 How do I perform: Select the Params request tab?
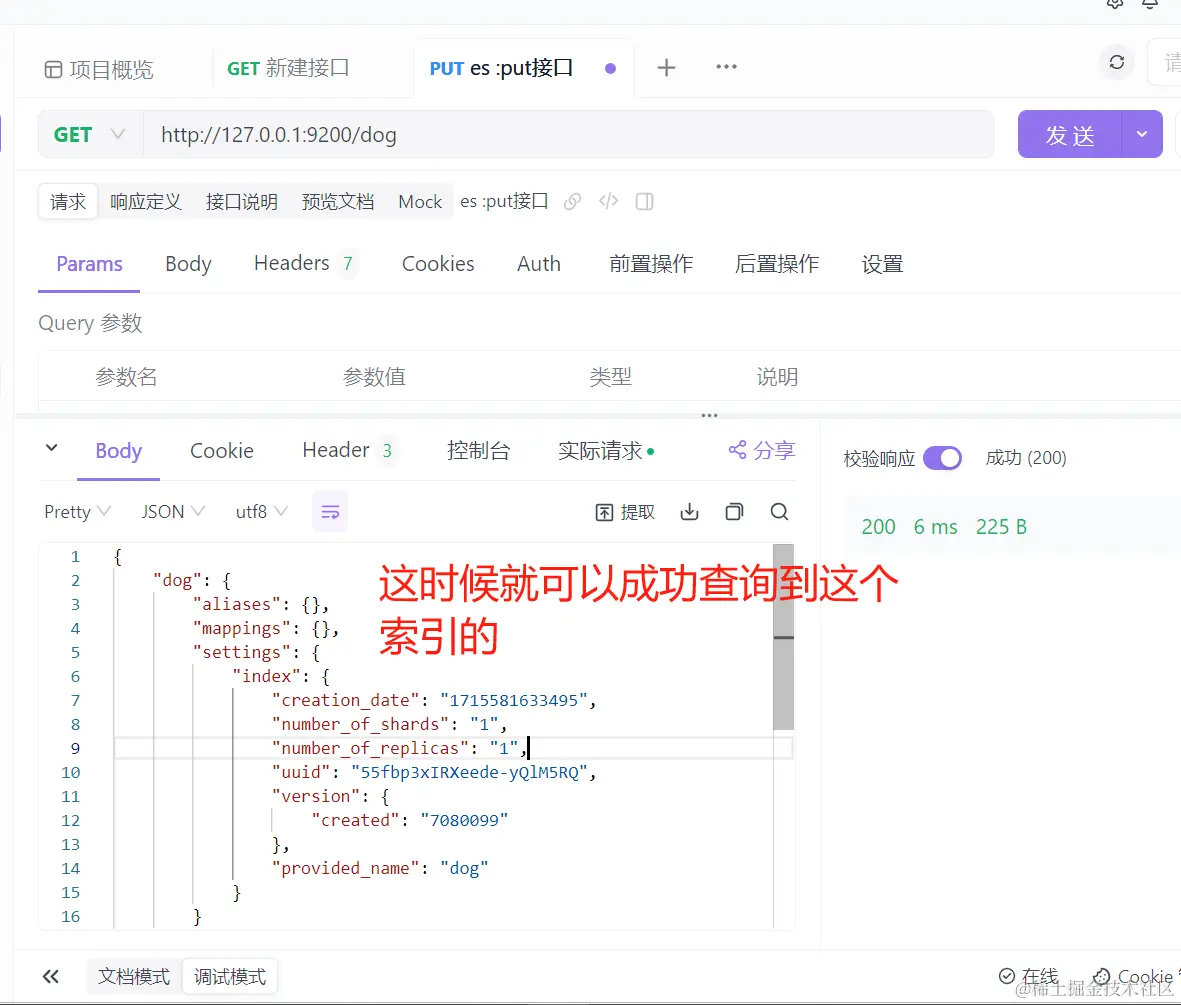pyautogui.click(x=89, y=264)
